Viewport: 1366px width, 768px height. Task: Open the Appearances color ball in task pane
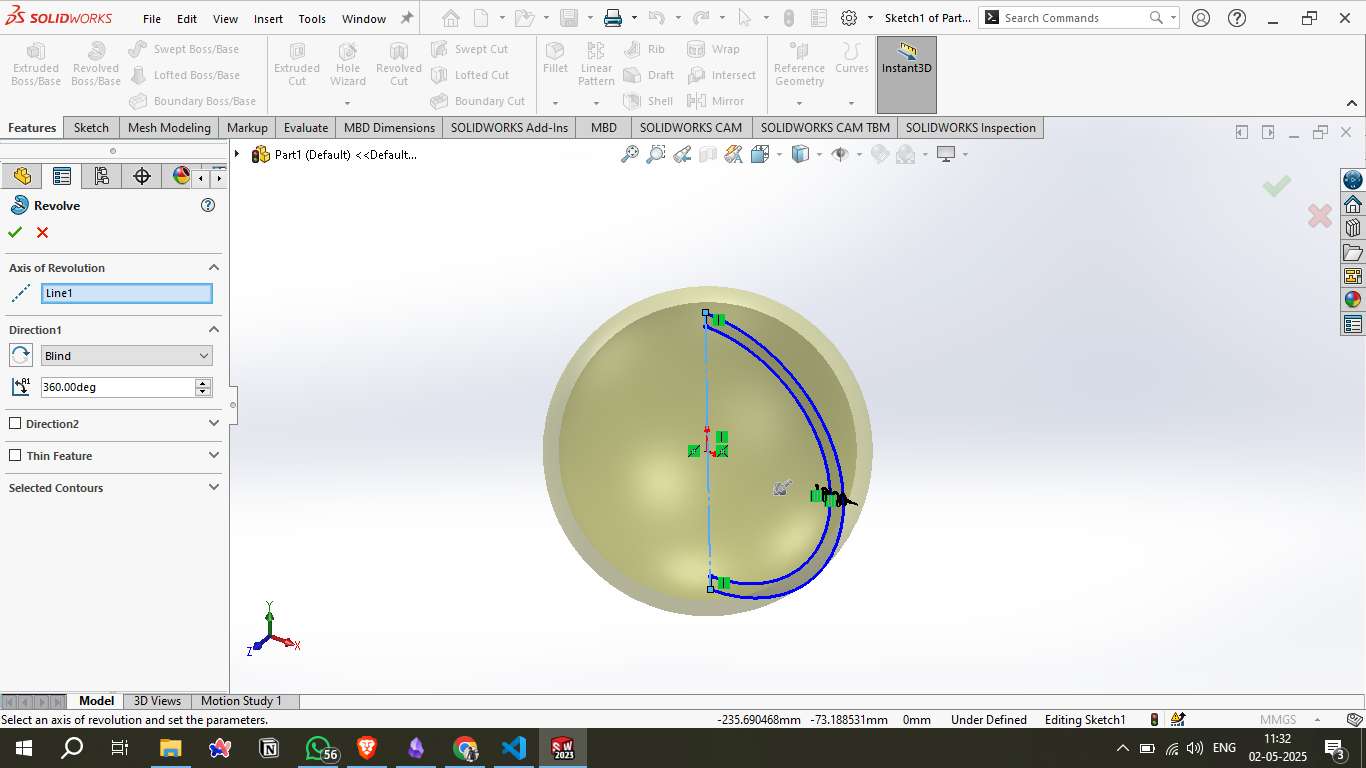coord(1353,300)
